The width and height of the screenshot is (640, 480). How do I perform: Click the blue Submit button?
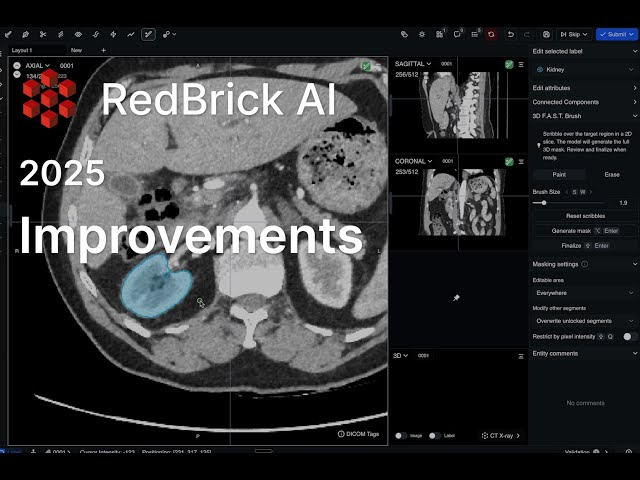pyautogui.click(x=617, y=35)
